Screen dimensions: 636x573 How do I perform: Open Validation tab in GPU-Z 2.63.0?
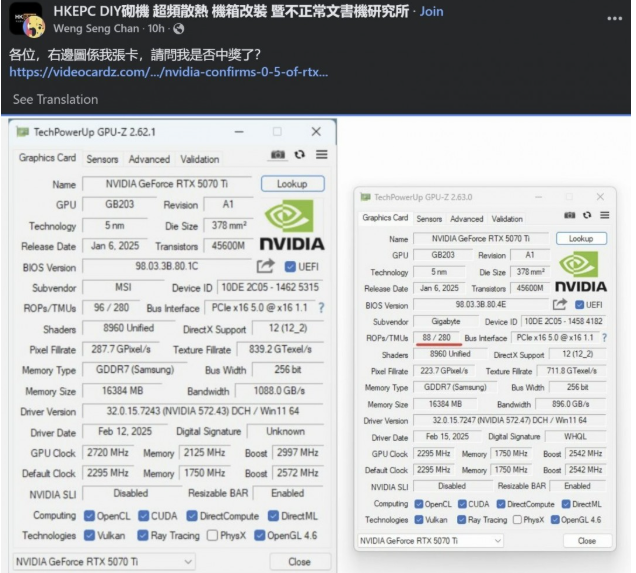tap(507, 219)
